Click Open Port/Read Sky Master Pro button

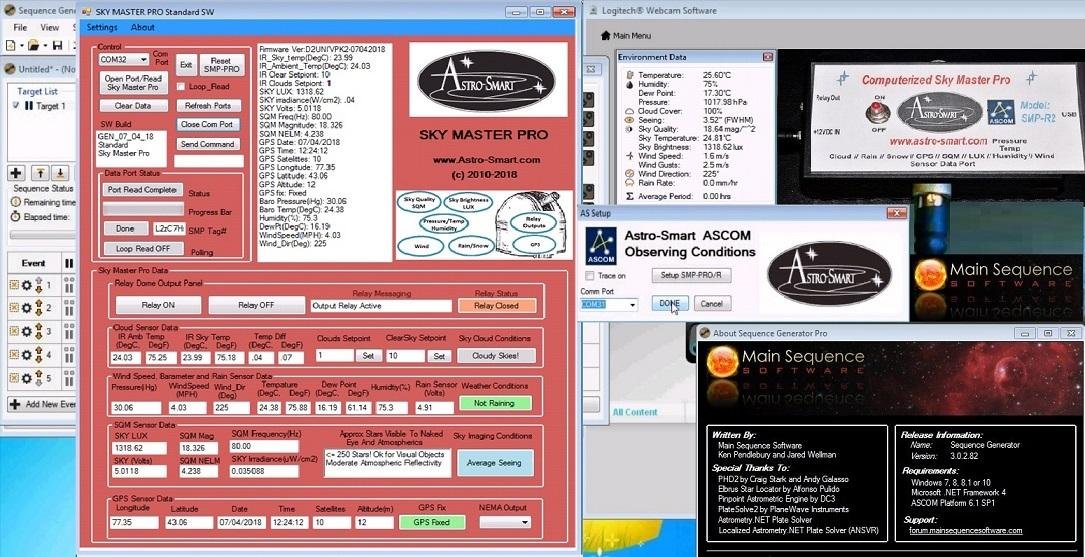pyautogui.click(x=133, y=83)
